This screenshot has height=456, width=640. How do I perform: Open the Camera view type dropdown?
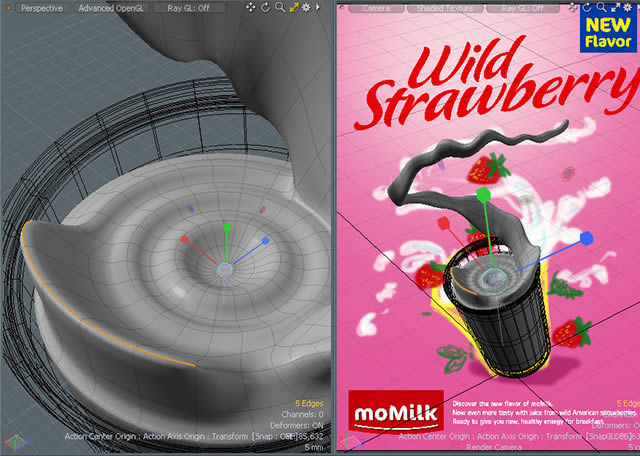(x=376, y=8)
